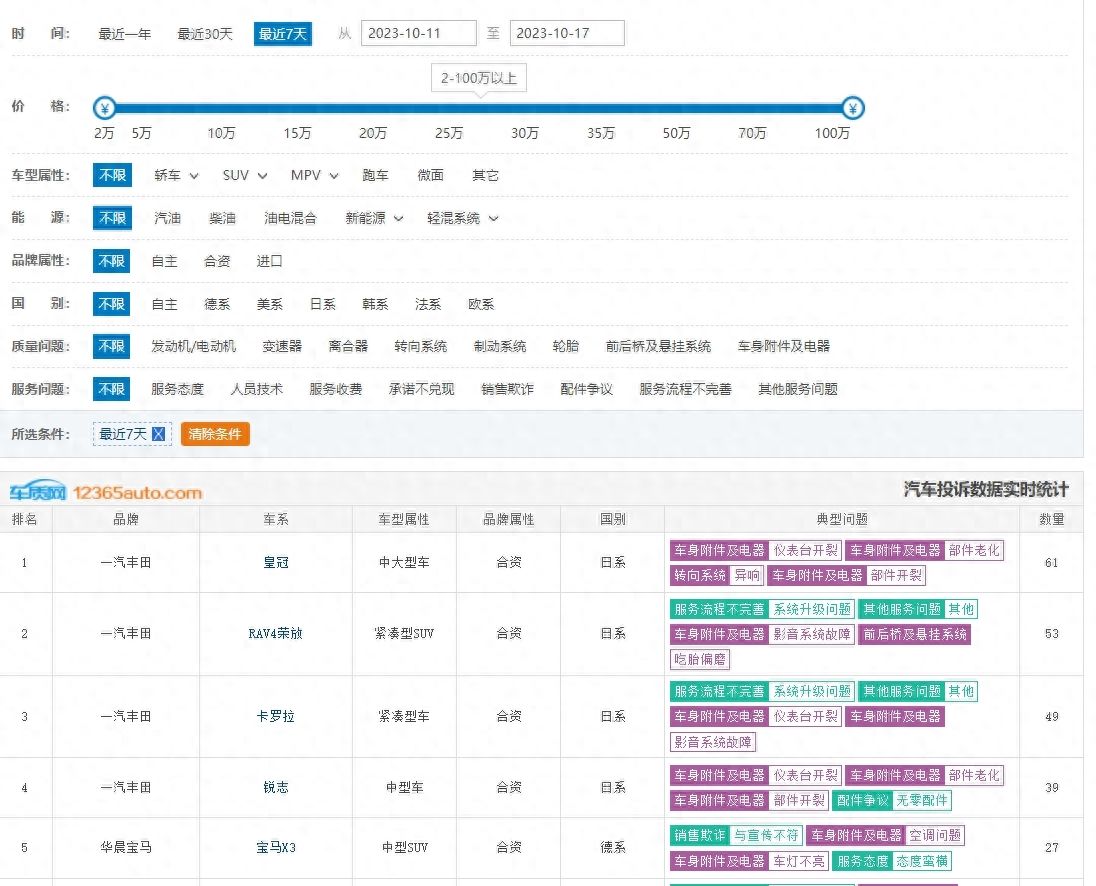This screenshot has height=886, width=1096.
Task: Click count value 61 in 皇冠 row
Action: coord(1051,562)
